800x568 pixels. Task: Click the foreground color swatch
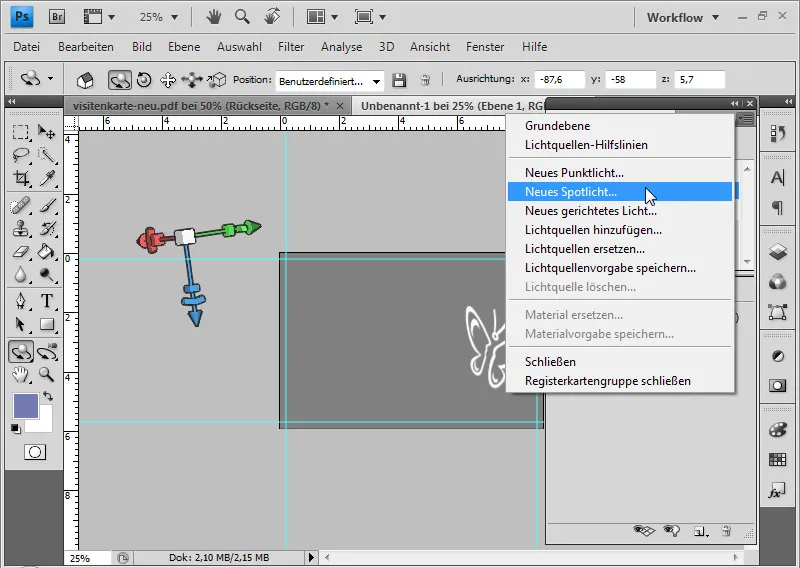coord(25,405)
